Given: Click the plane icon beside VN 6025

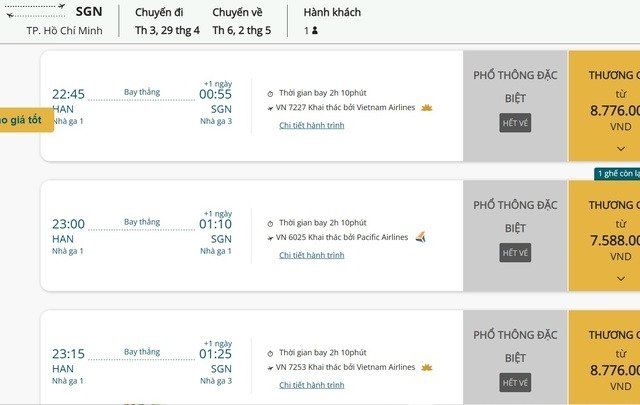Looking at the screenshot, I should tap(270, 237).
